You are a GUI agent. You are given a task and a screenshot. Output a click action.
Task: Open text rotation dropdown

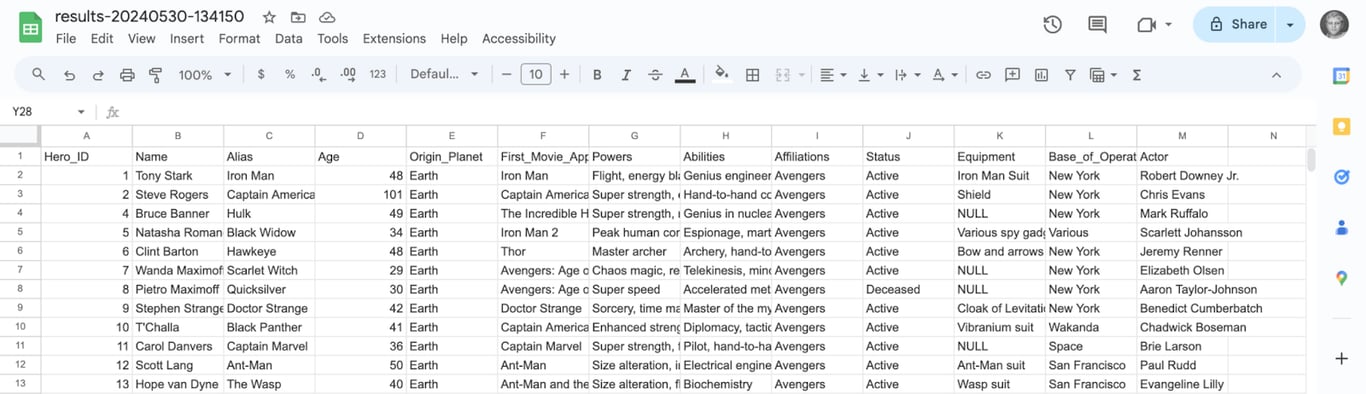(x=944, y=75)
